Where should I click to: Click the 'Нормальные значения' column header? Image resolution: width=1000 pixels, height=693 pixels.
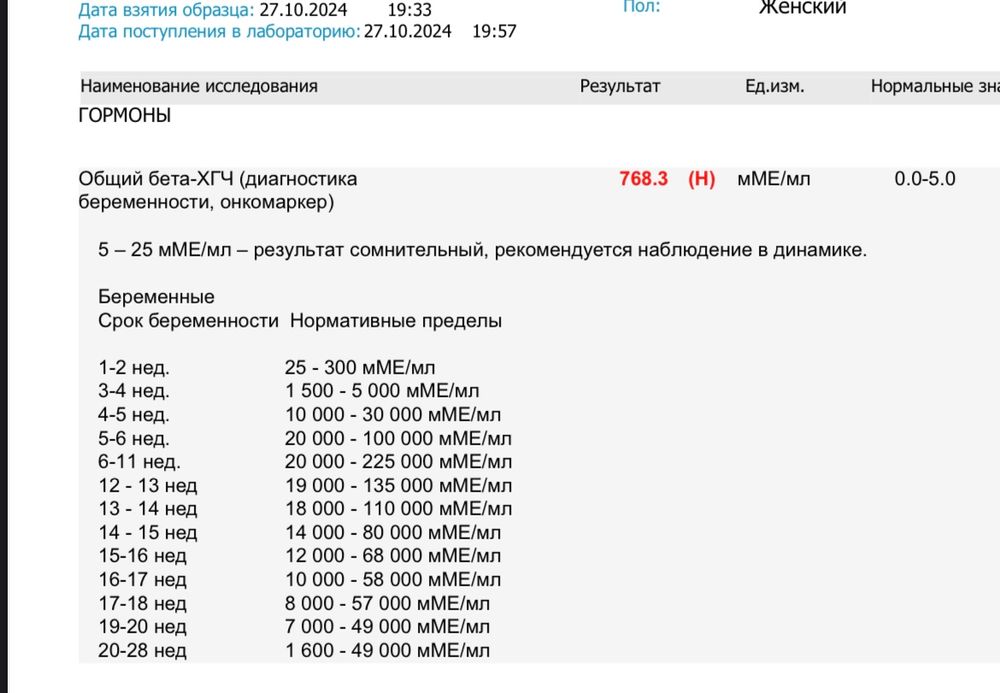tap(935, 86)
